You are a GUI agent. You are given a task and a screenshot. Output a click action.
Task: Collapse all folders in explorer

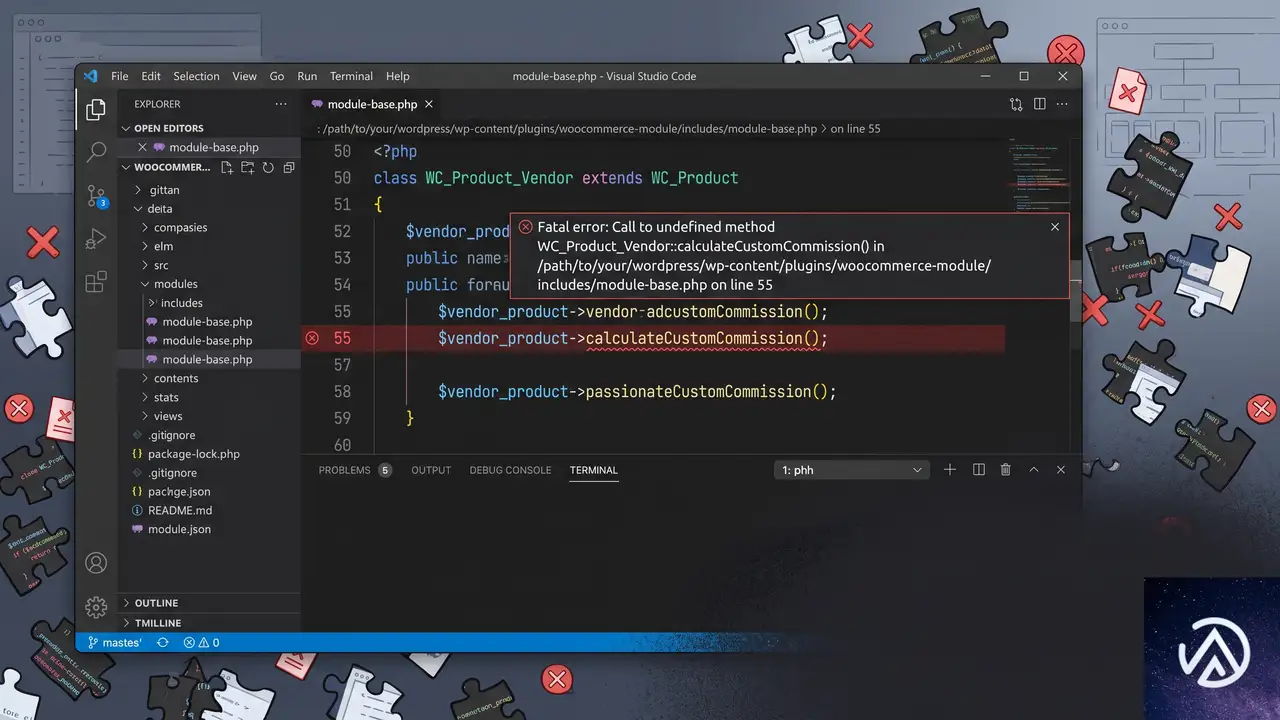pyautogui.click(x=289, y=167)
